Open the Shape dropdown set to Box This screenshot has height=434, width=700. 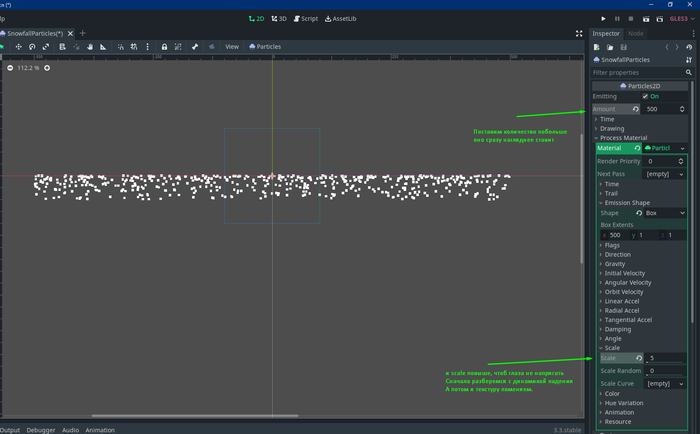coord(660,213)
